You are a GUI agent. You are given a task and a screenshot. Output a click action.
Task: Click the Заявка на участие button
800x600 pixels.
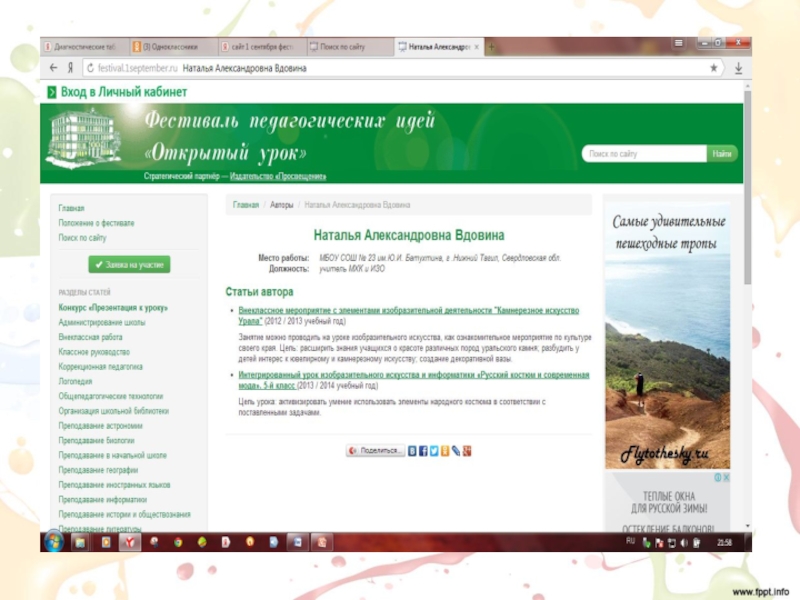point(129,265)
